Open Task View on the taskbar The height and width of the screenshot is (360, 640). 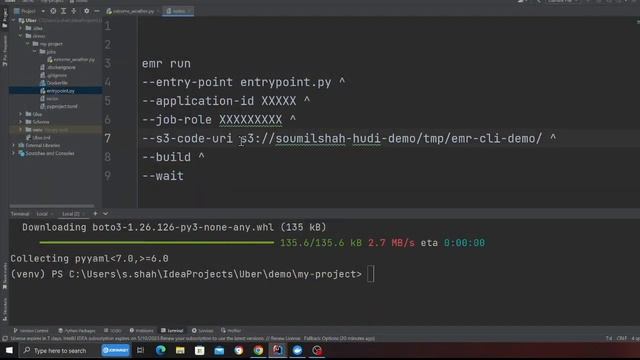pyautogui.click(x=140, y=350)
